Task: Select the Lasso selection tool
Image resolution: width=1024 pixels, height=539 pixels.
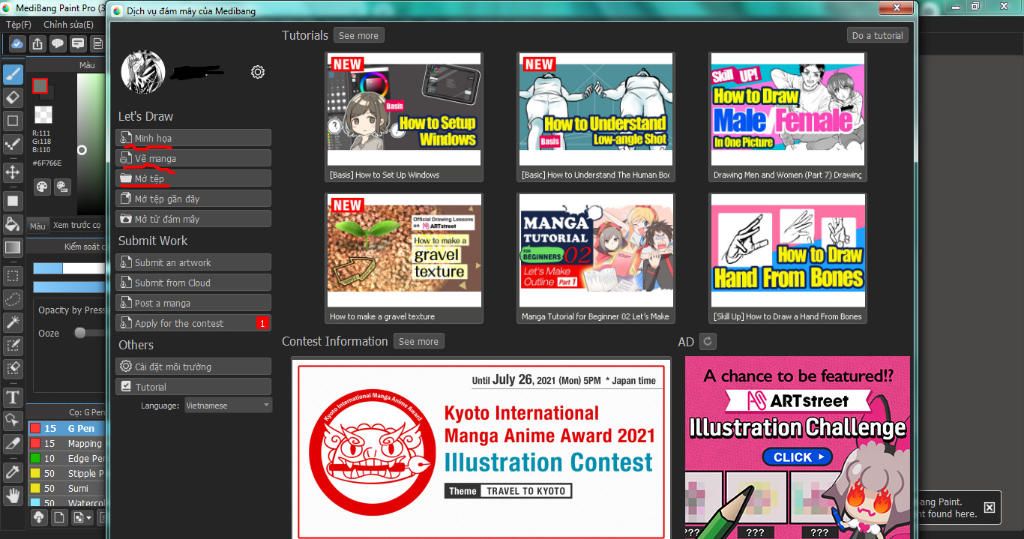Action: (12, 299)
